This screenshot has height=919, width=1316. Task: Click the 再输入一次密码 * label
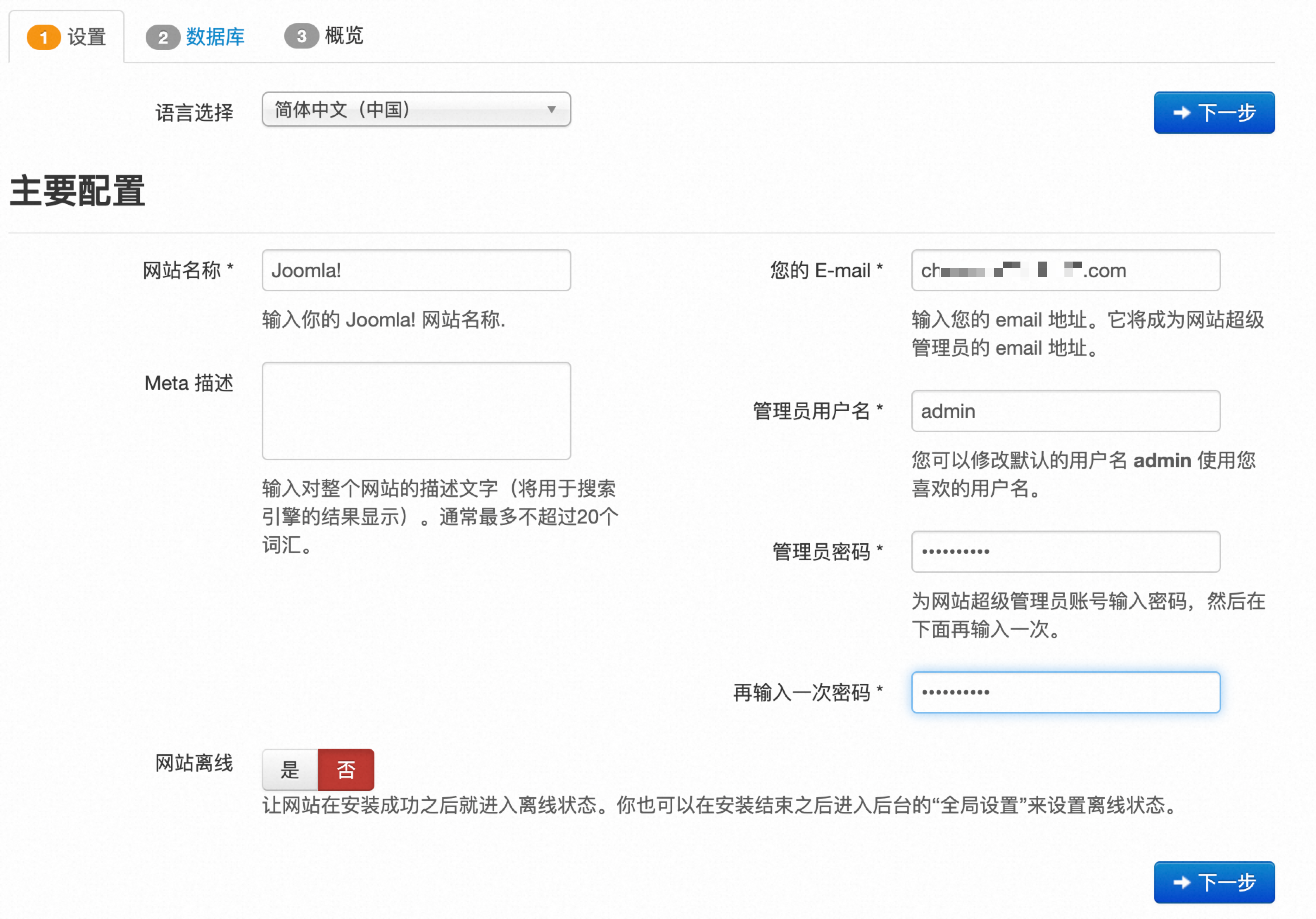[x=808, y=693]
